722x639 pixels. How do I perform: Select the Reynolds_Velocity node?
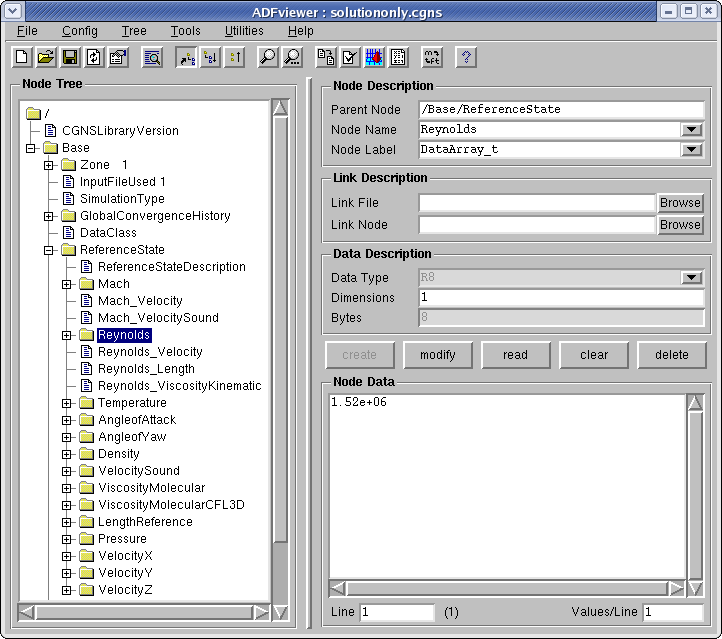click(x=150, y=352)
